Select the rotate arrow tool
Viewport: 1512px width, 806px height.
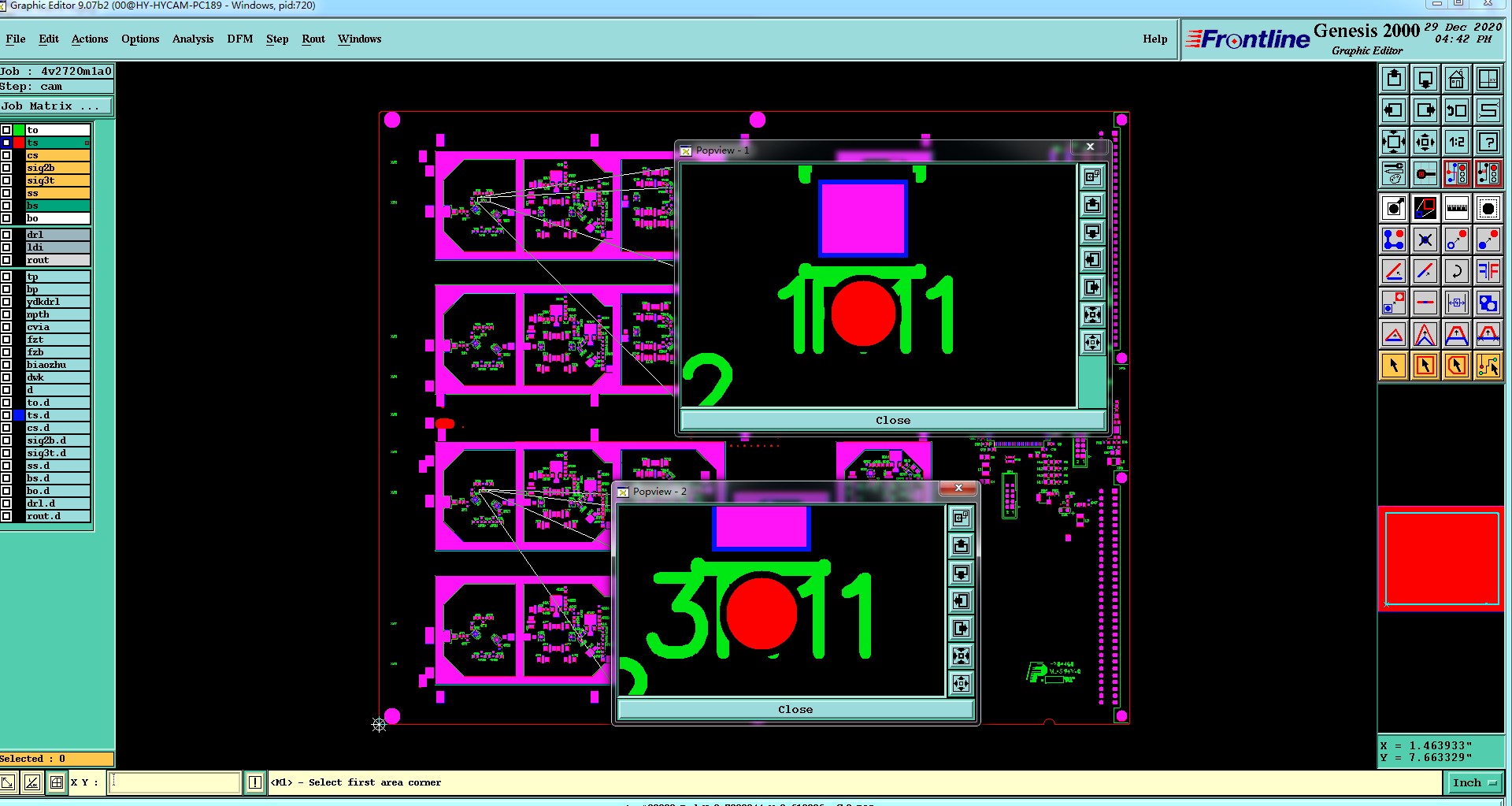[1457, 271]
